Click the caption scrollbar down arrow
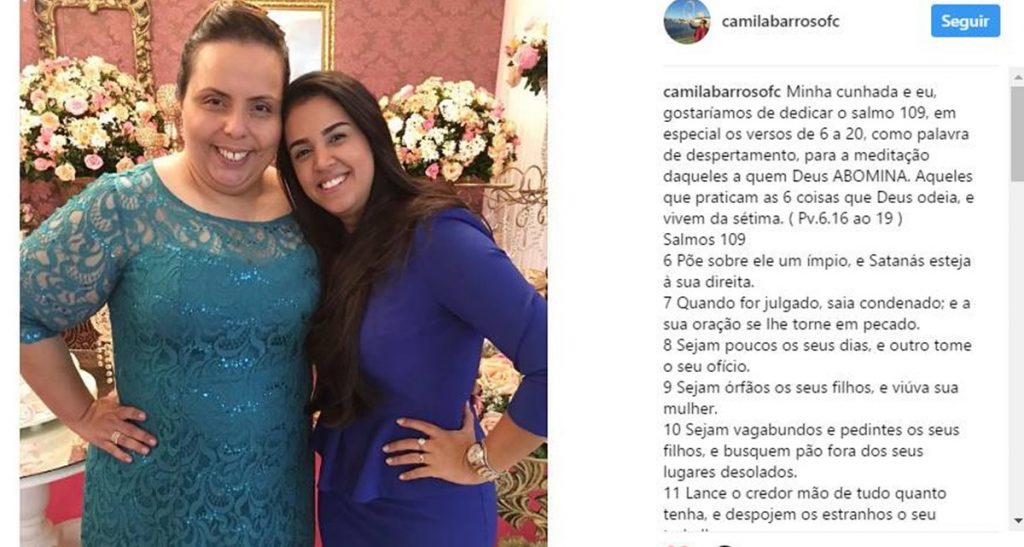The width and height of the screenshot is (1024, 547). (x=1017, y=522)
